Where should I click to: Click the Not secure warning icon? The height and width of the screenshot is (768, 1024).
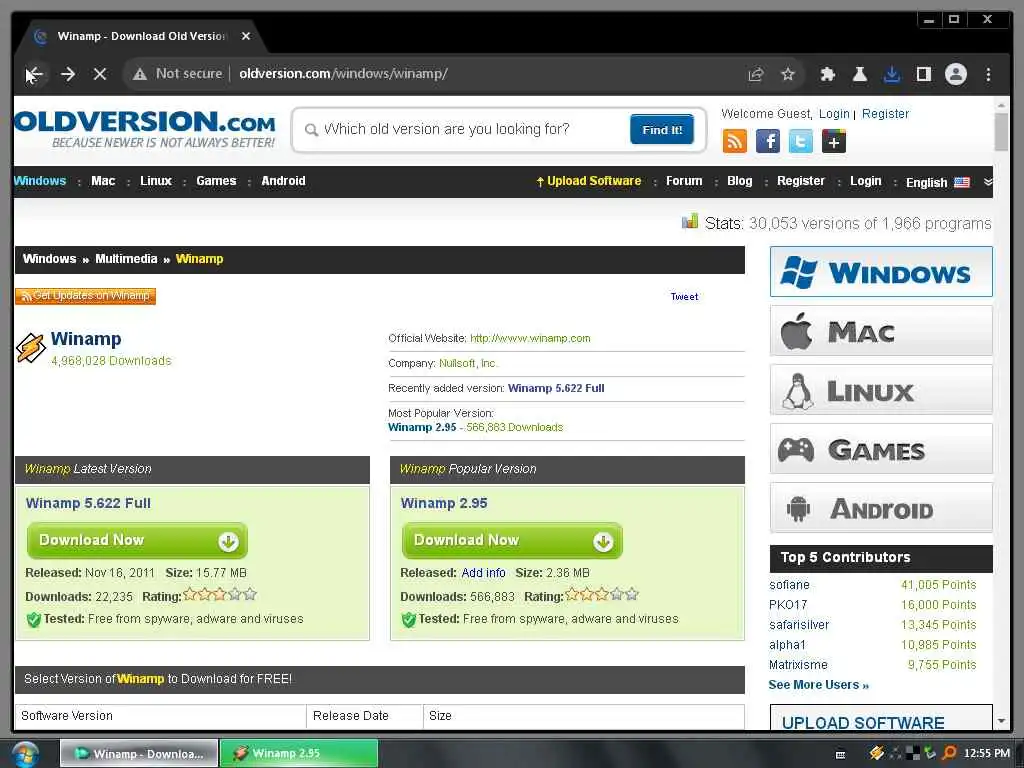point(140,74)
